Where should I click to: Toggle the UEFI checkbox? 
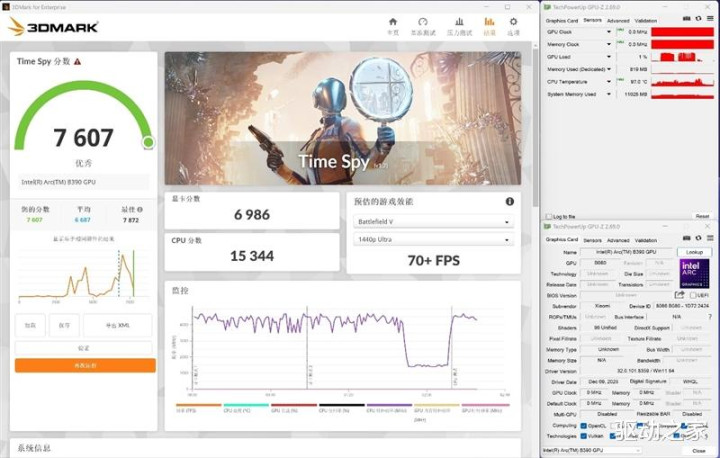point(692,295)
